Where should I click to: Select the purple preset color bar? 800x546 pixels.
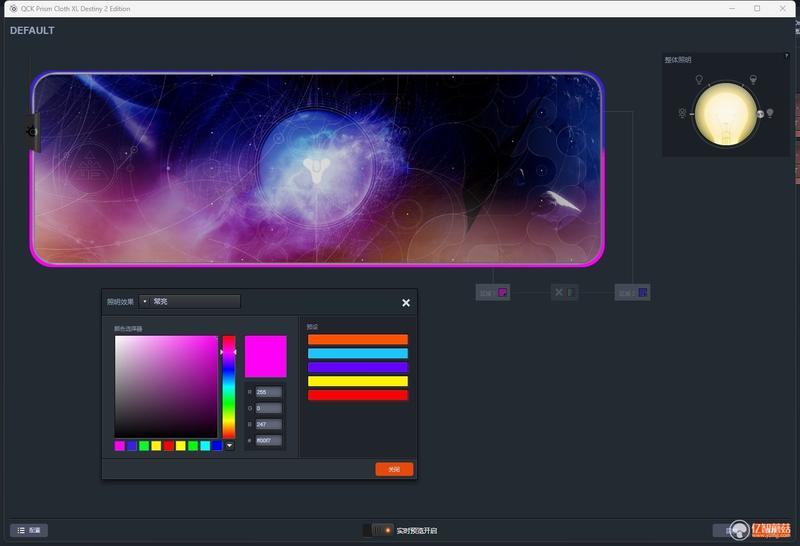click(358, 367)
